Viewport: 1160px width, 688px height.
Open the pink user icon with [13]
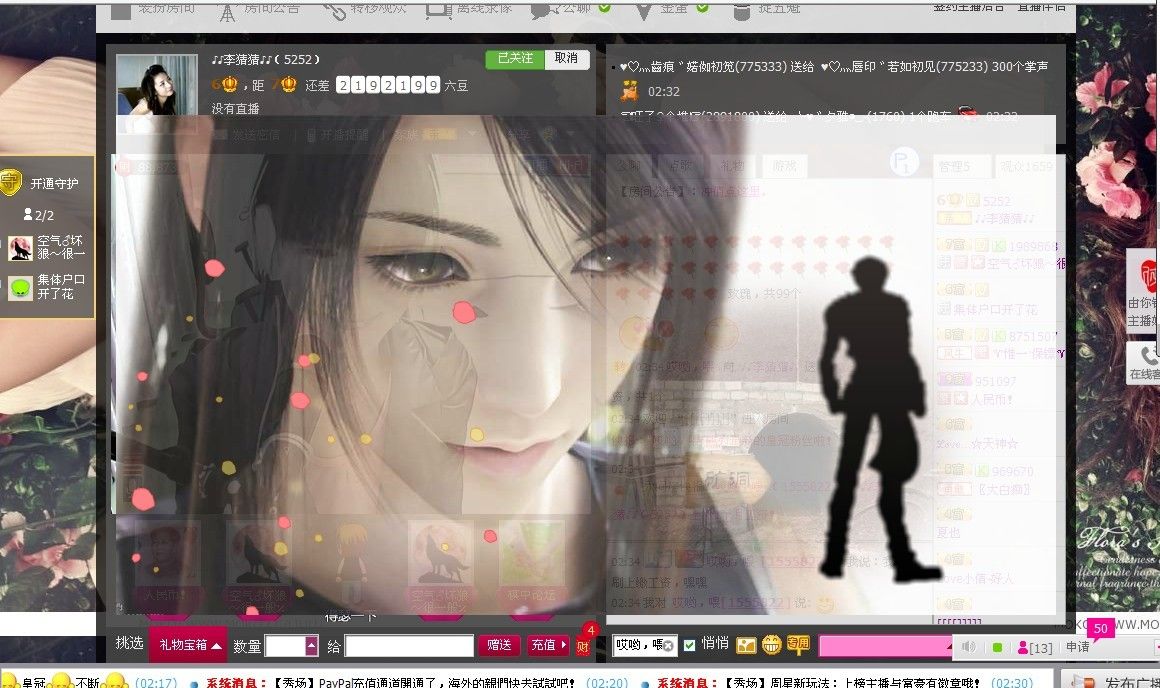point(1035,648)
